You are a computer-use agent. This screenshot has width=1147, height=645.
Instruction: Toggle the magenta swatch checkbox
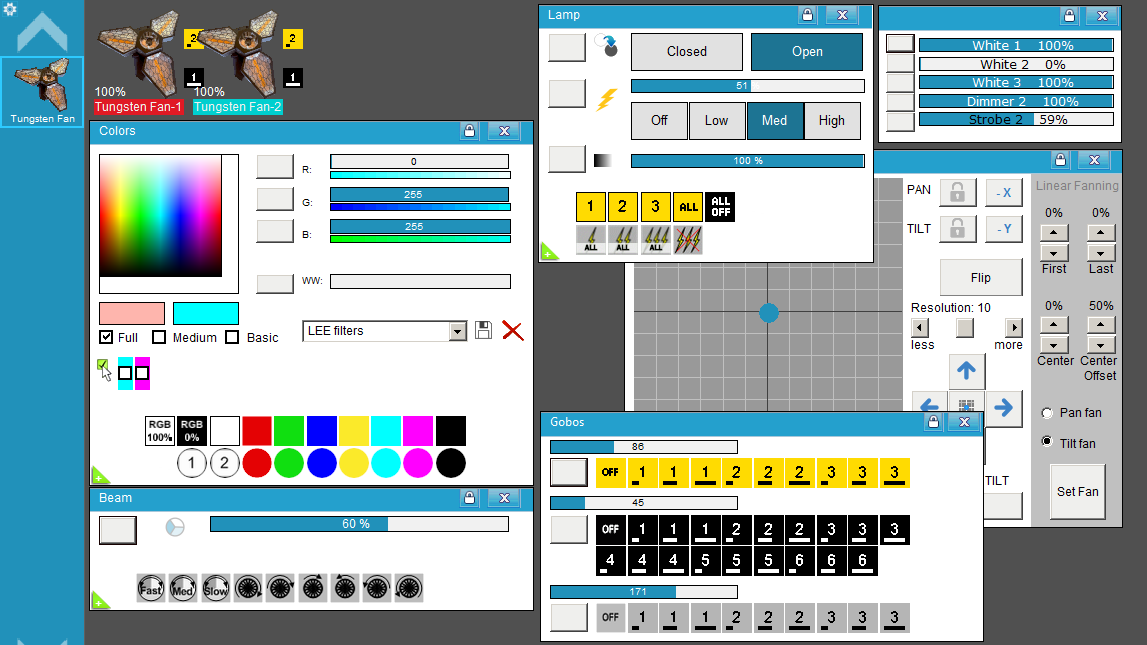click(x=142, y=373)
